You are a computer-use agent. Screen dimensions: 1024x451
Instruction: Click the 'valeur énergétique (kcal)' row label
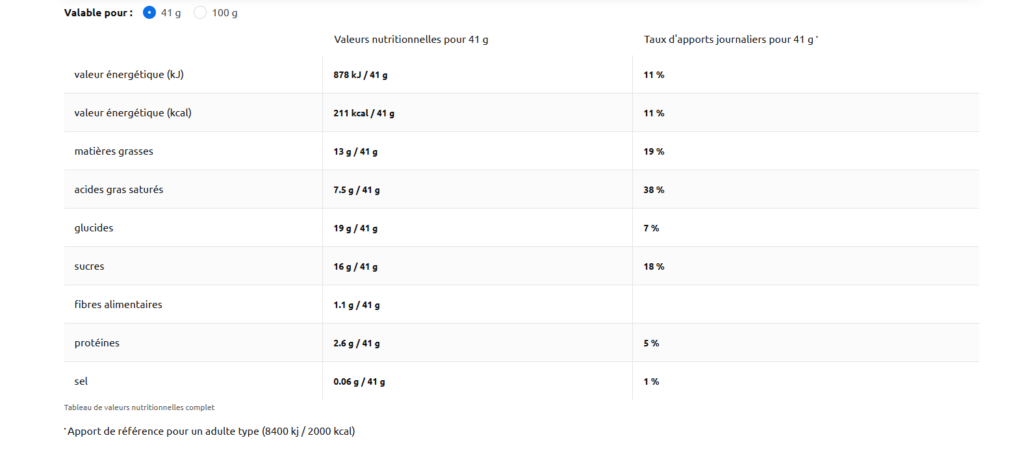[133, 113]
